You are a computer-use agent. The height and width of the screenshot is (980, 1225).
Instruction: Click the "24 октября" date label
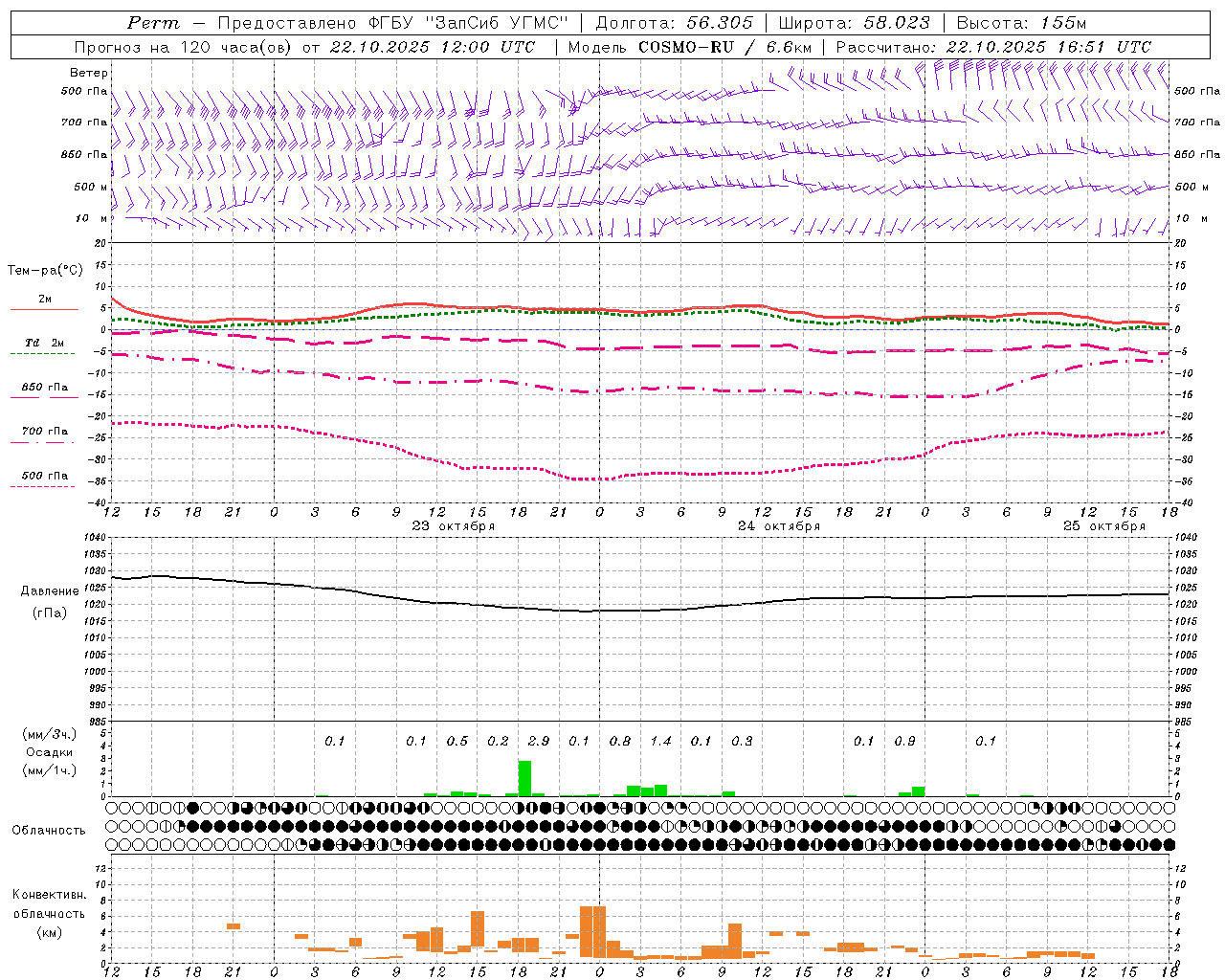[778, 526]
